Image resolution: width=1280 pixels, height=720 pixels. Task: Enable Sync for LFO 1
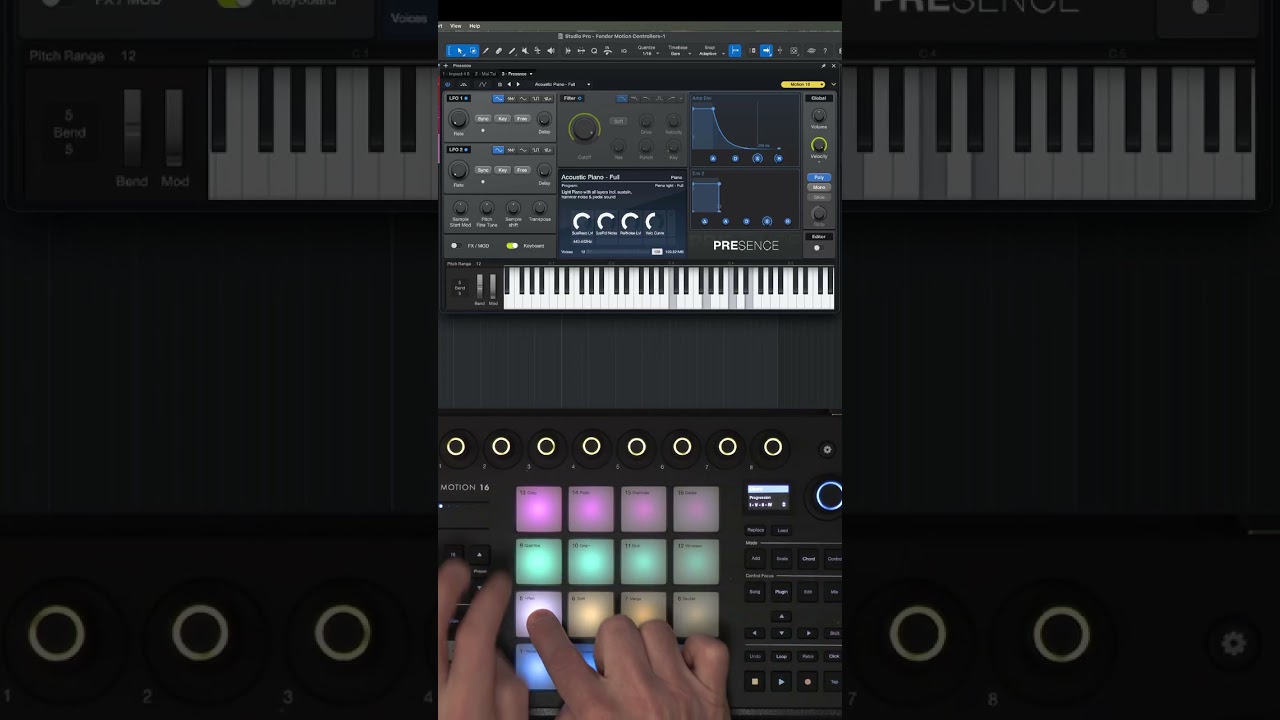pos(483,118)
